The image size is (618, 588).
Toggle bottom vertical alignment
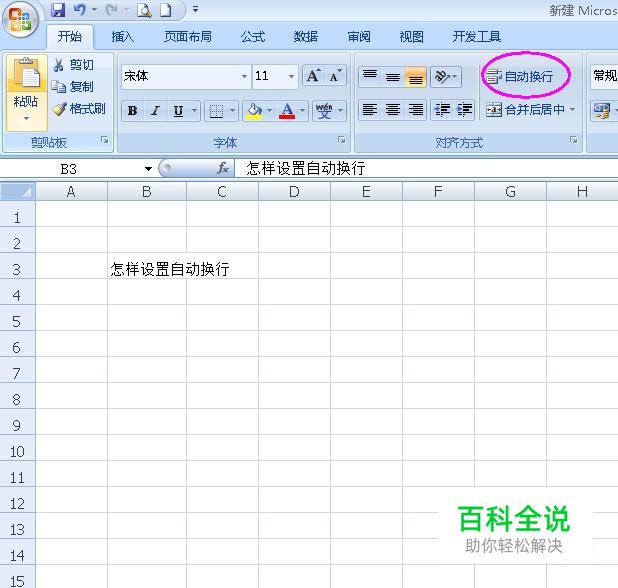[x=415, y=76]
